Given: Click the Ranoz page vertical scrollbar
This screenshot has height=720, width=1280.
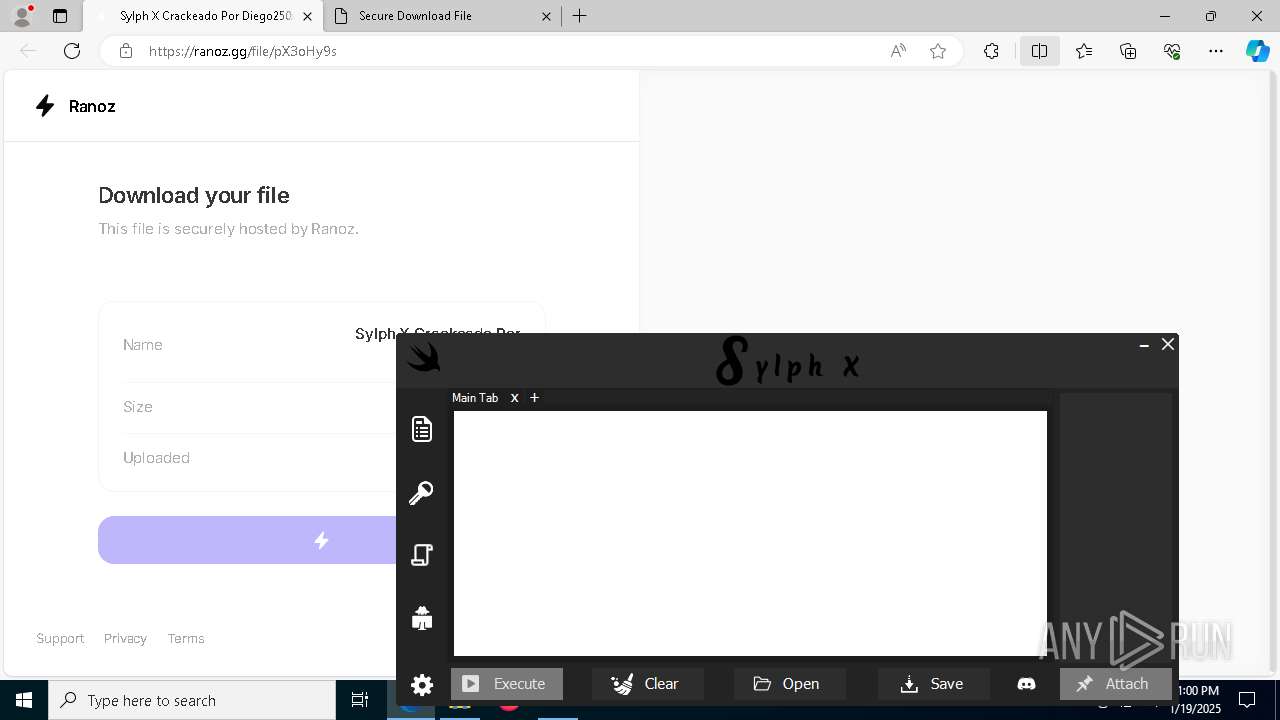Looking at the screenshot, I should coord(1272,370).
